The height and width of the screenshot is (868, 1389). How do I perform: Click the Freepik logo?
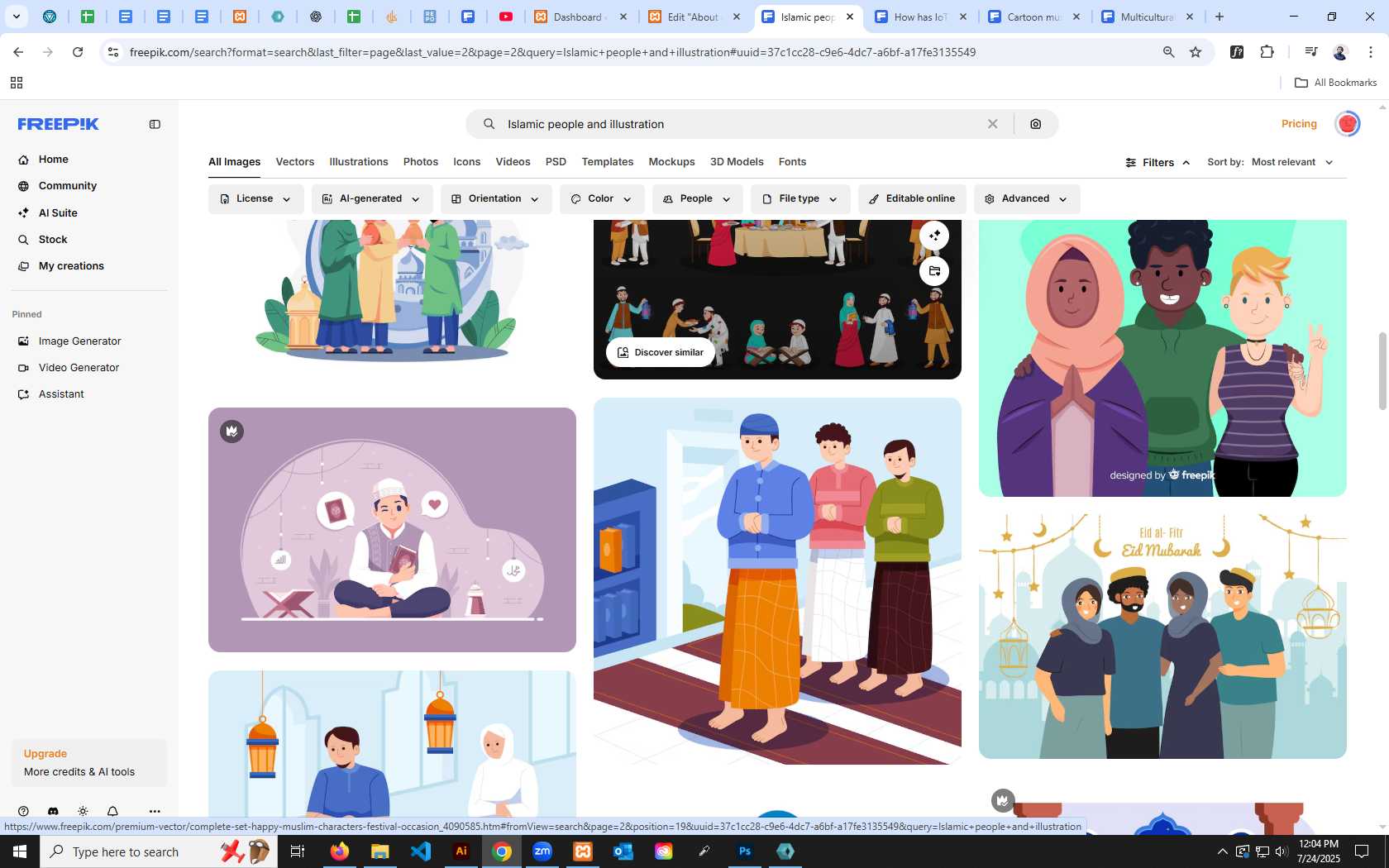(59, 124)
